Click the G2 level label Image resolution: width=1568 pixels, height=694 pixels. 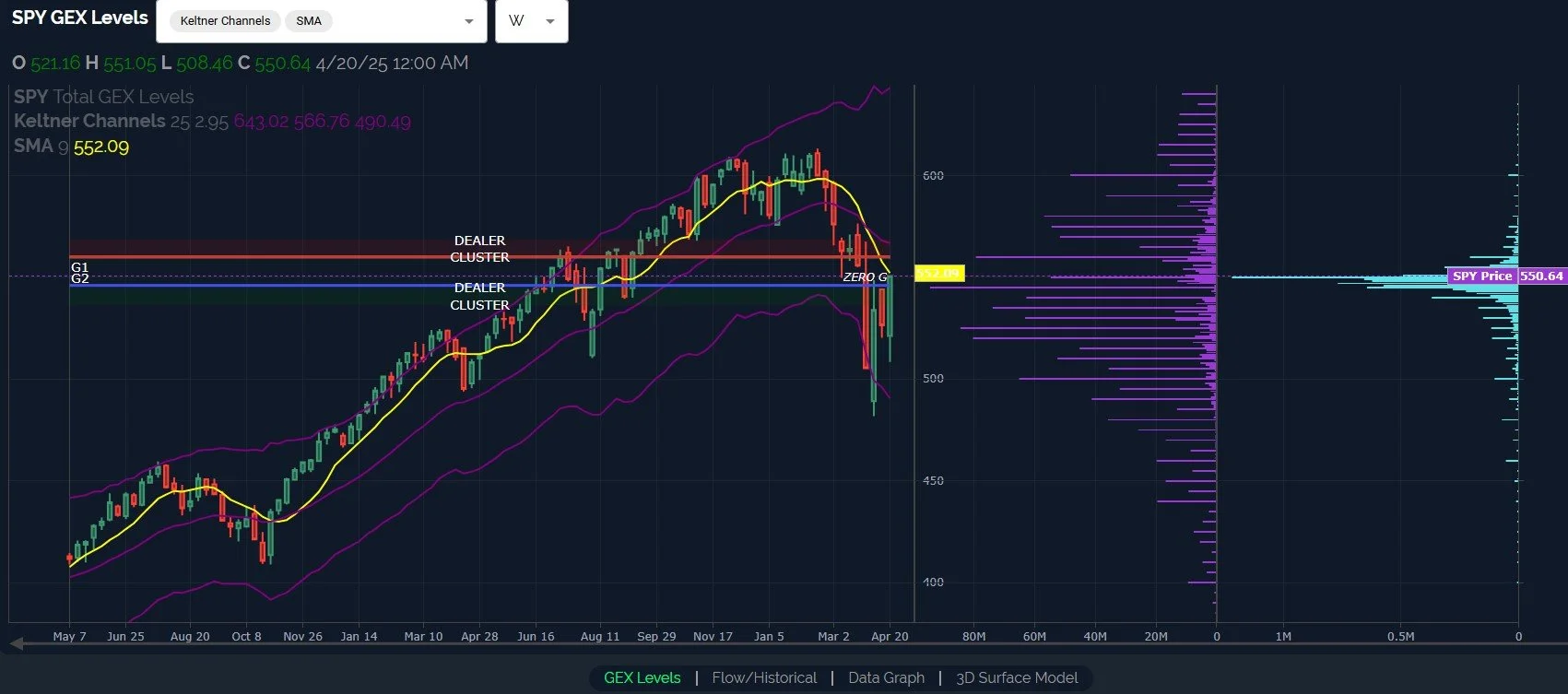pos(79,278)
